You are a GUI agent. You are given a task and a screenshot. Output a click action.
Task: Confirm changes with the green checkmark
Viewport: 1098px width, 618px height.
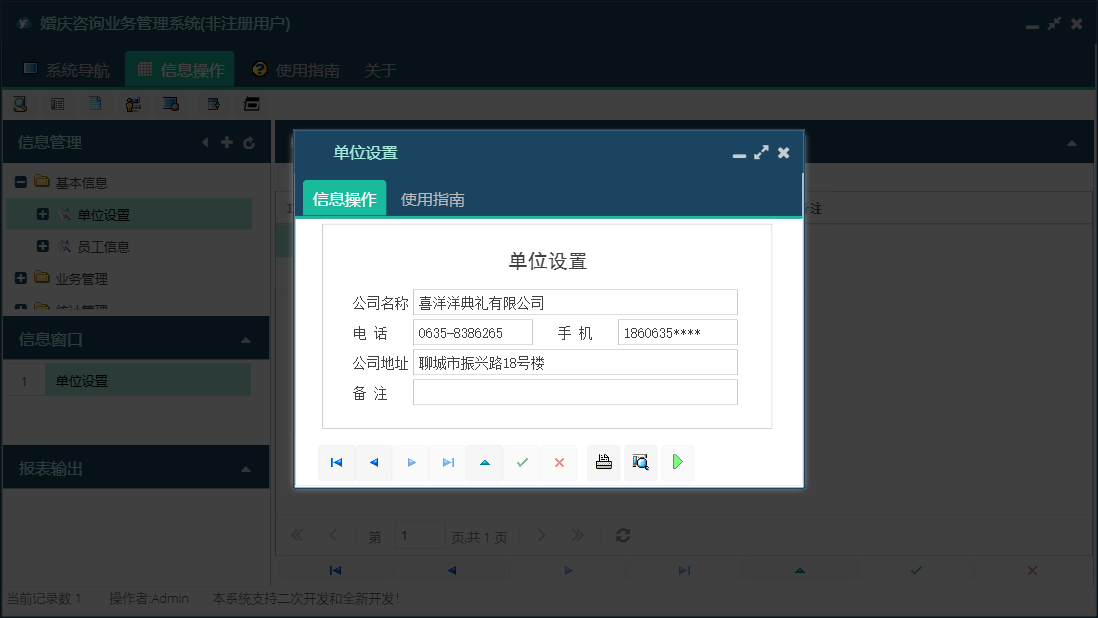[x=521, y=462]
